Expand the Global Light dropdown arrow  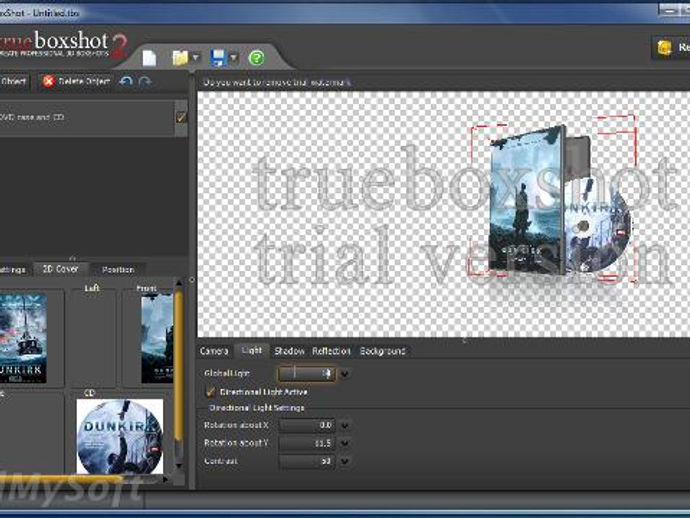(x=345, y=374)
